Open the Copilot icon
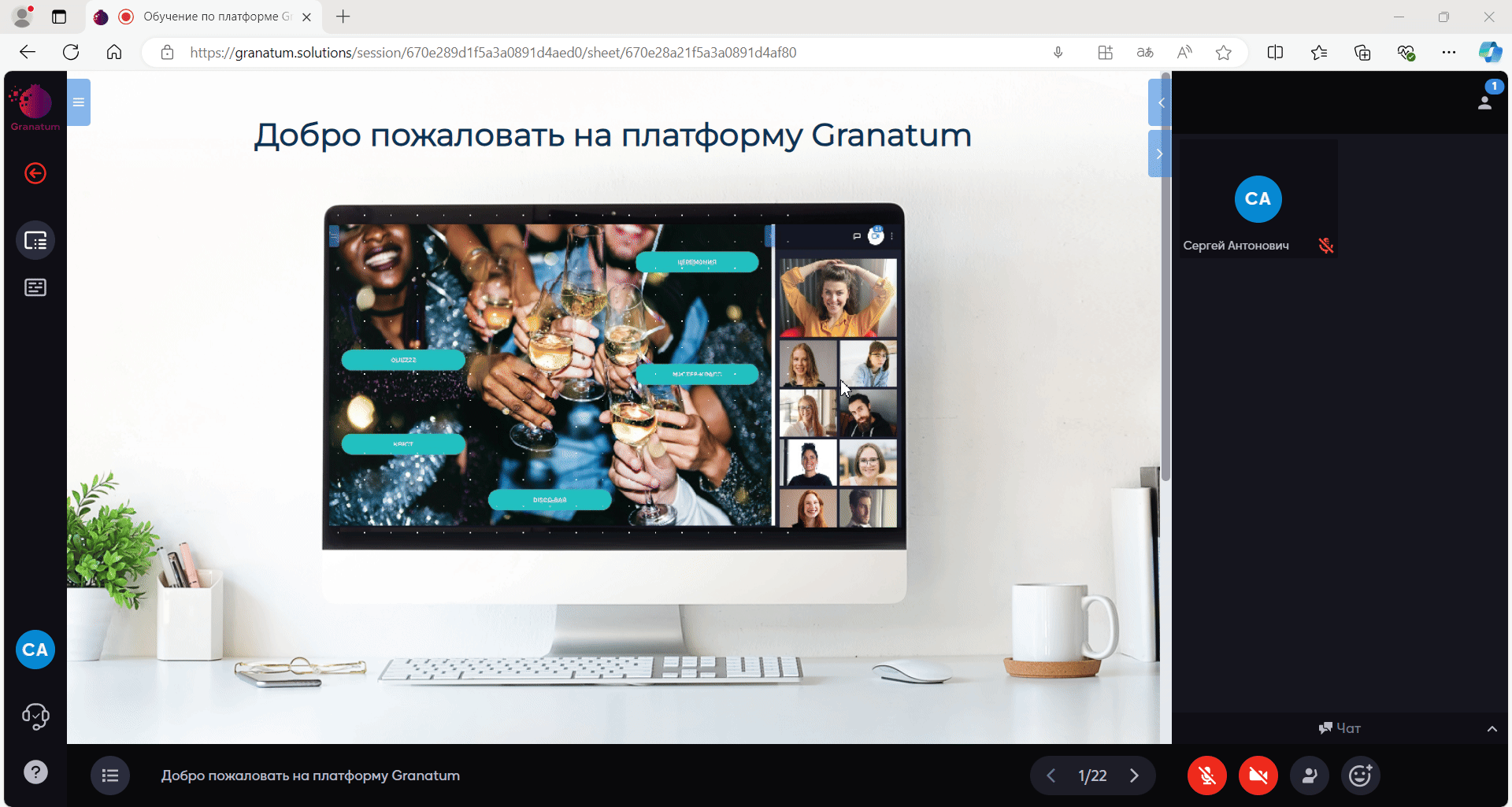Screen dimensions: 1512x807 [x=1490, y=52]
